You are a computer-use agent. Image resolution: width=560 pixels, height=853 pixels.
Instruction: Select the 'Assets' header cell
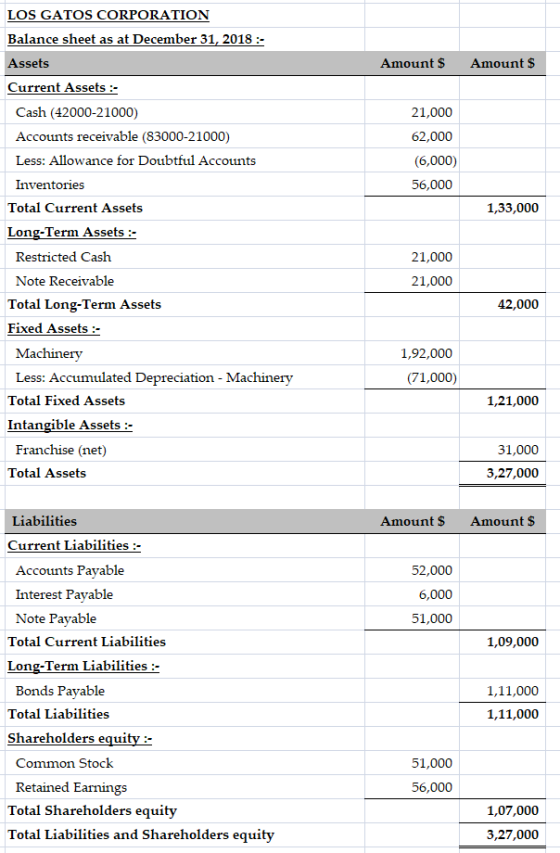coord(28,63)
